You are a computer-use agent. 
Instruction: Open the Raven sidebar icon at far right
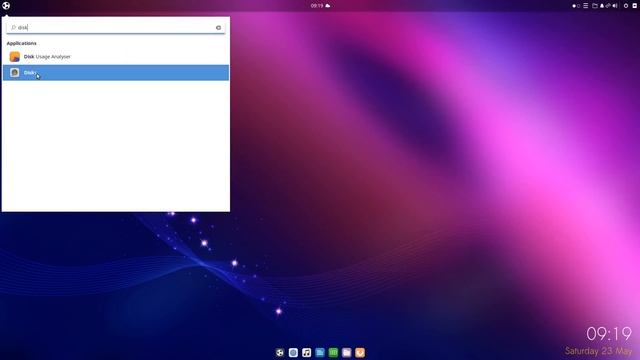[x=635, y=6]
